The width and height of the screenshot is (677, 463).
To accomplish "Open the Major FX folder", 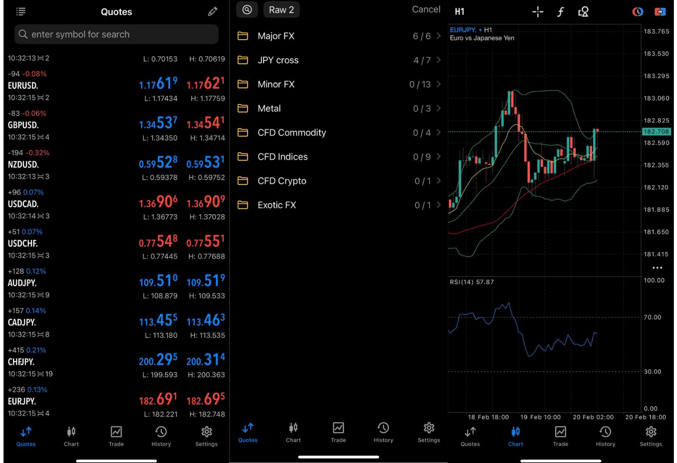I will pos(338,36).
